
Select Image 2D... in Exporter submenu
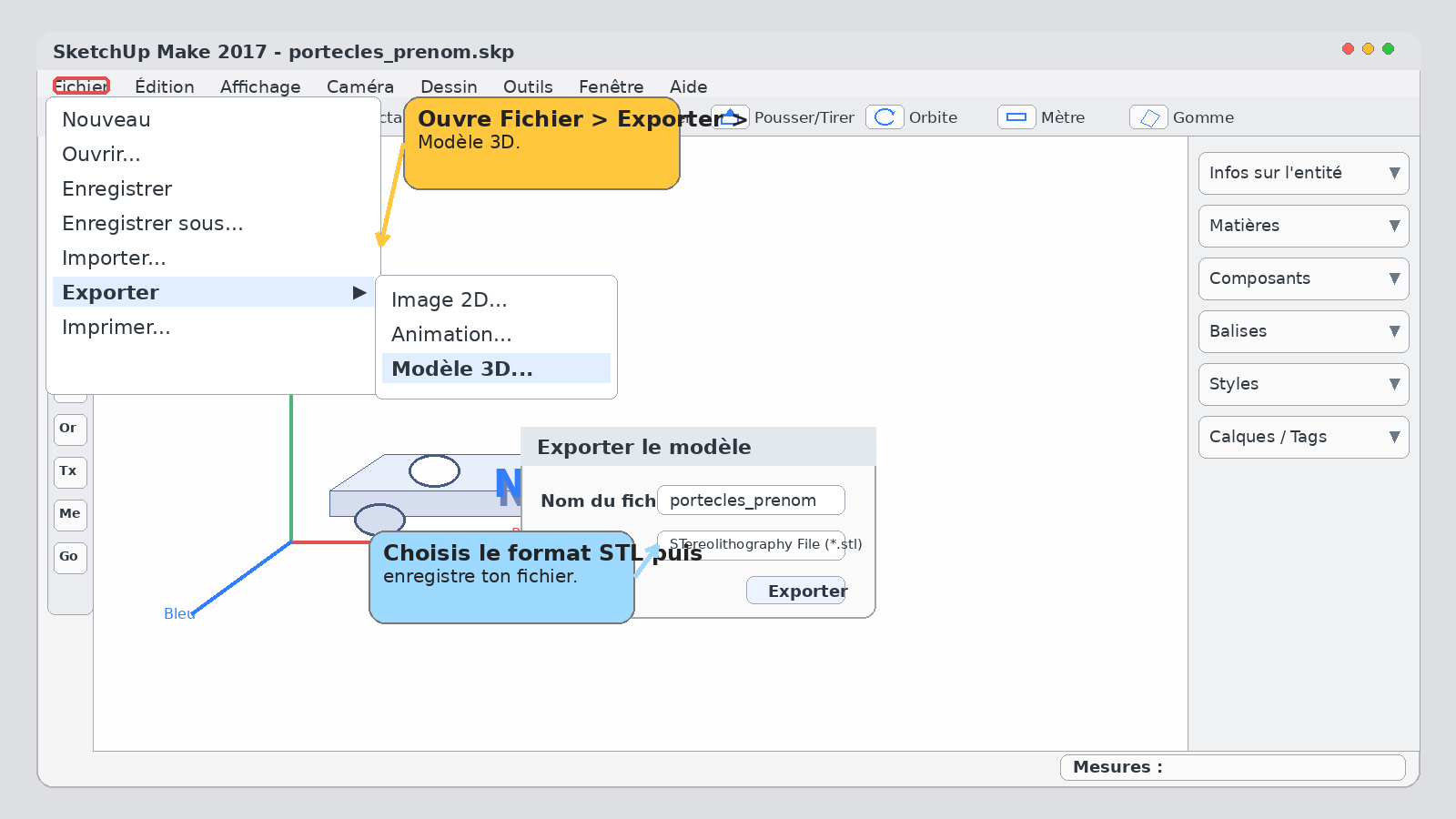[496, 299]
